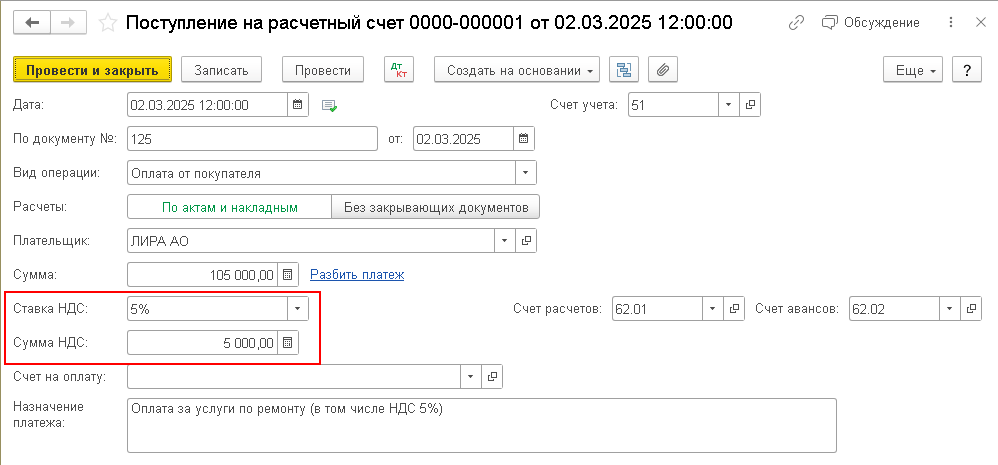Image resolution: width=998 pixels, height=465 pixels.
Task: Open attached files via paperclip icon
Action: coord(663,70)
